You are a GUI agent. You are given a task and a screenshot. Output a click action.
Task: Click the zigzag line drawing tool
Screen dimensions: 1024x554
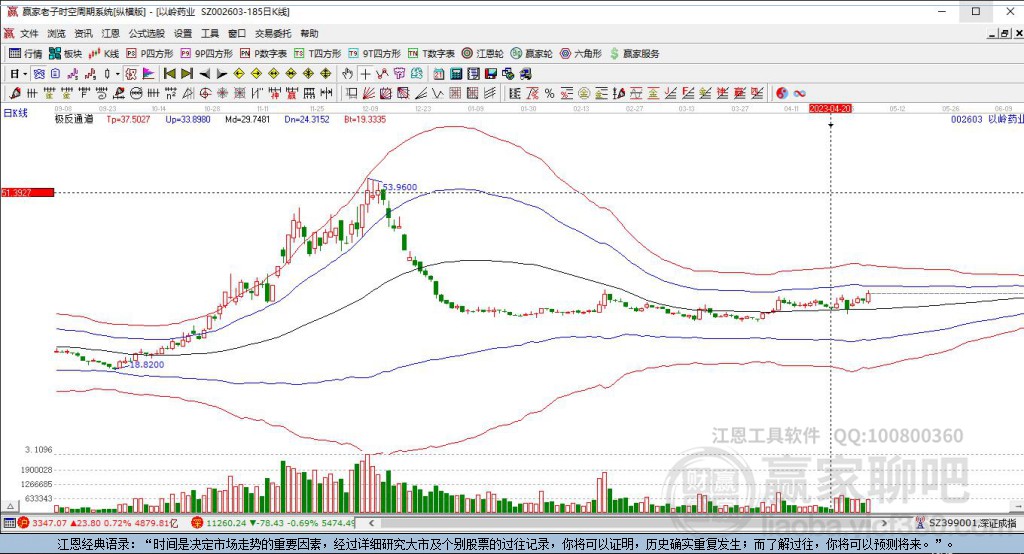[438, 93]
